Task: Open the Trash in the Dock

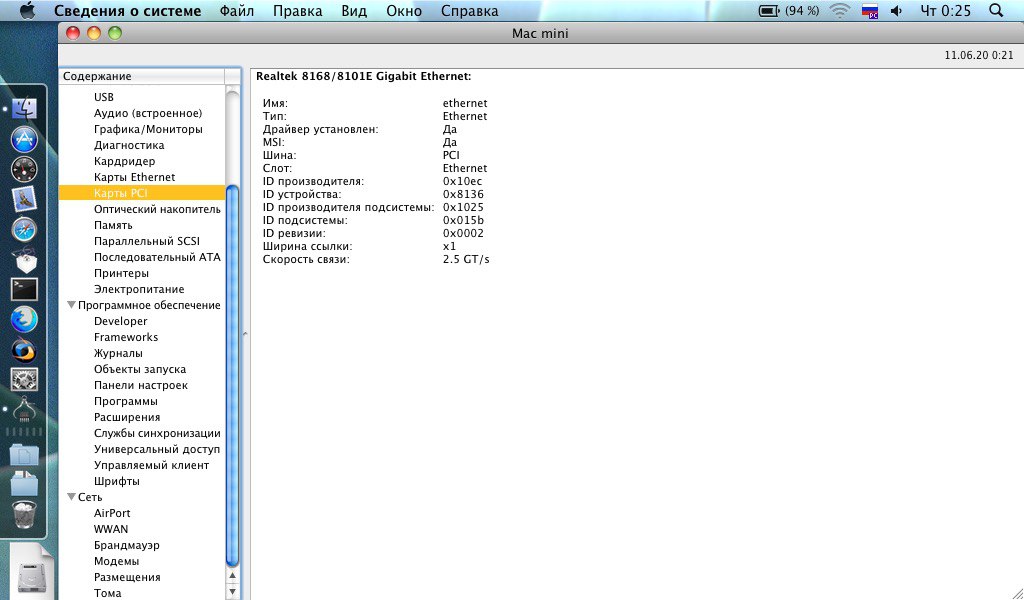Action: (x=25, y=514)
